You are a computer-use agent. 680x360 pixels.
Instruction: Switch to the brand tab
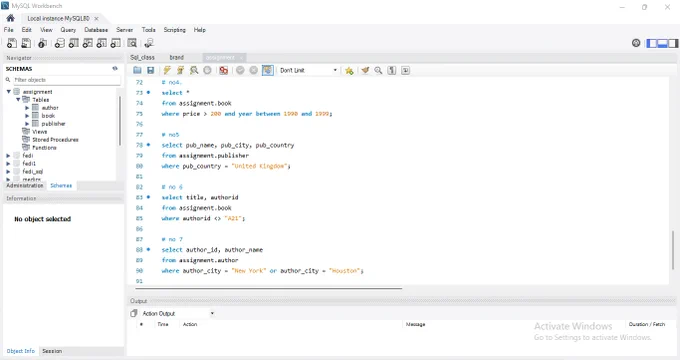coord(177,57)
